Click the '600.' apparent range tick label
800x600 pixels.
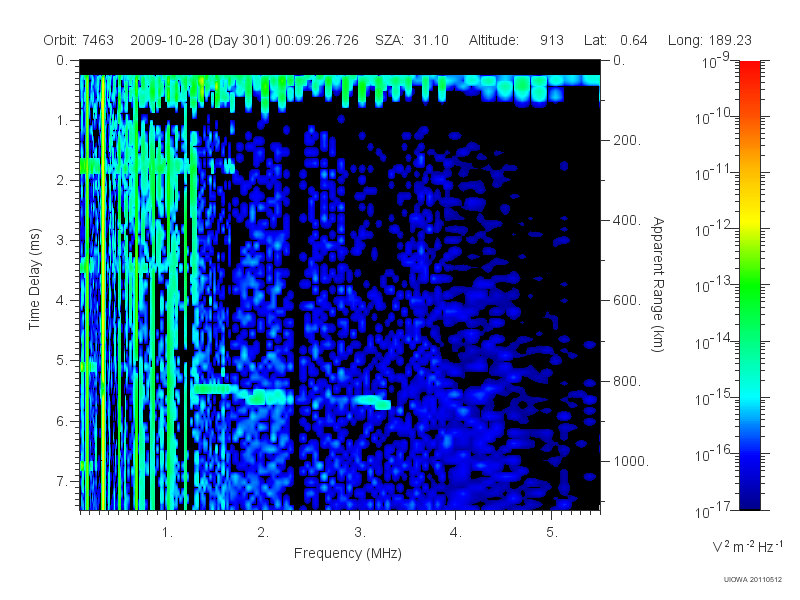pyautogui.click(x=627, y=301)
